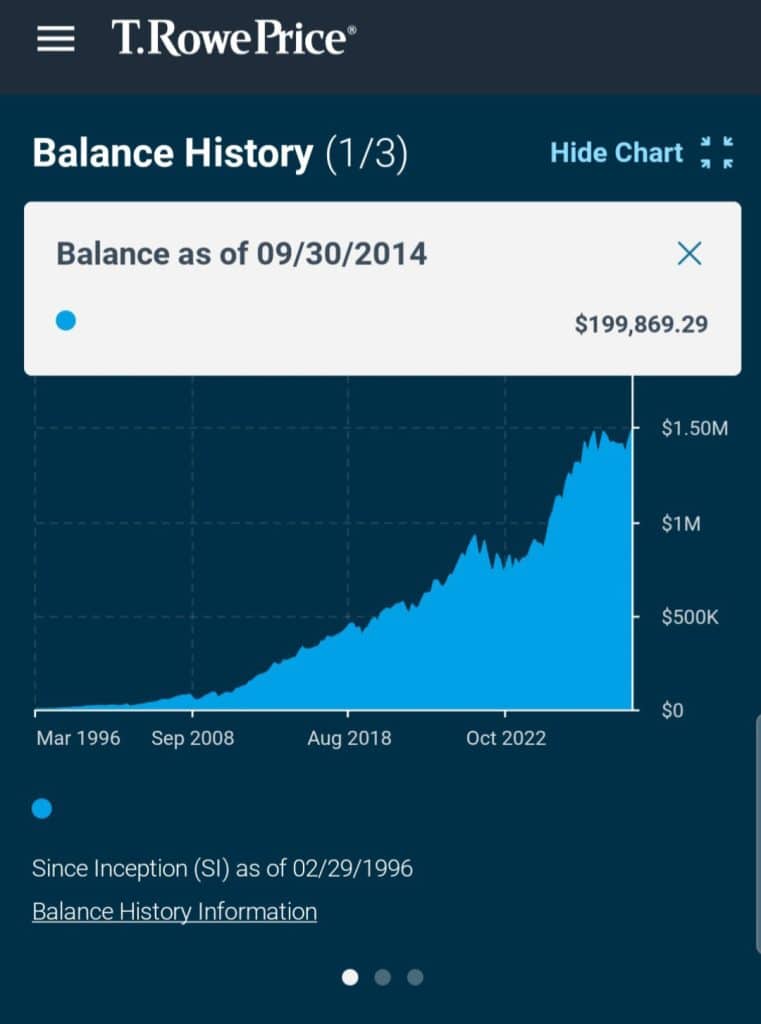Select the Sep 2008 axis label
The width and height of the screenshot is (761, 1024).
191,738
